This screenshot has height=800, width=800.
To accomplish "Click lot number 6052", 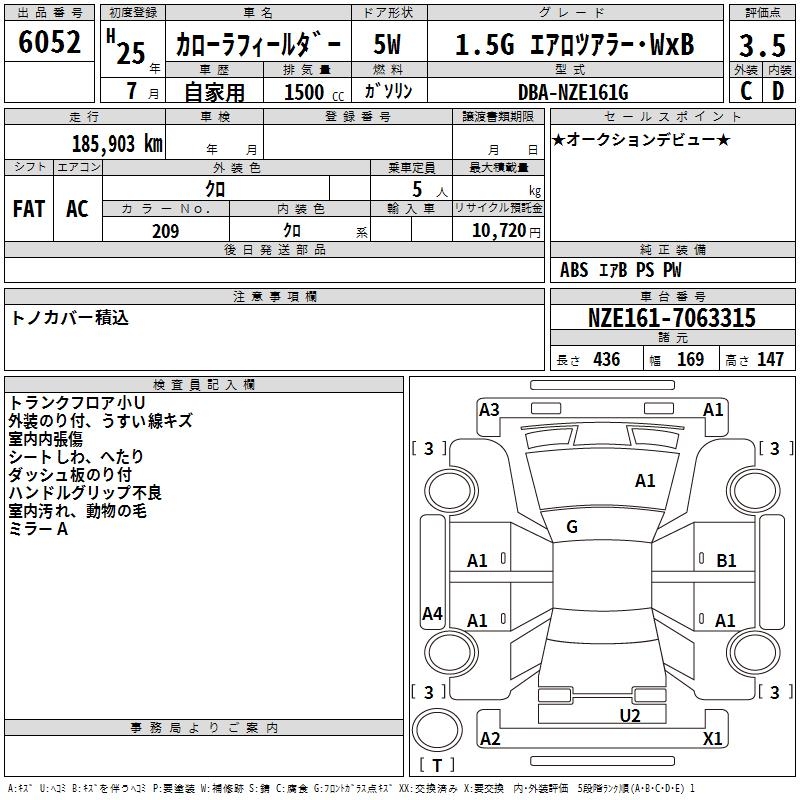I will point(50,43).
